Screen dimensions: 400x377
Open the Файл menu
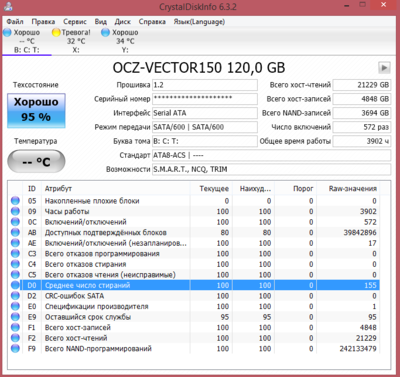15,22
